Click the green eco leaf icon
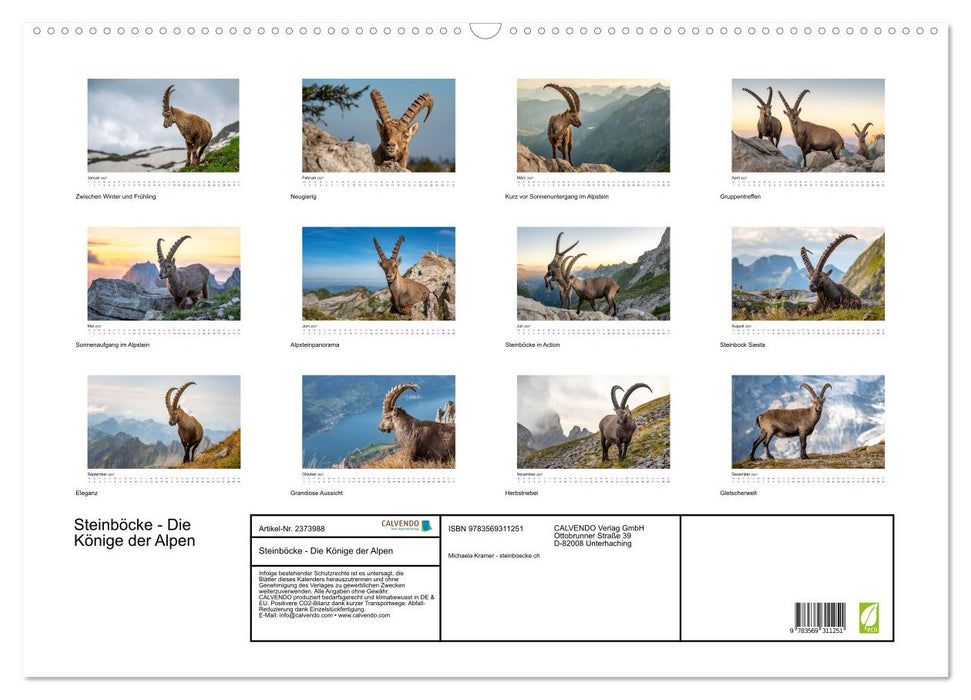Viewport: 971px width, 700px height. click(869, 618)
